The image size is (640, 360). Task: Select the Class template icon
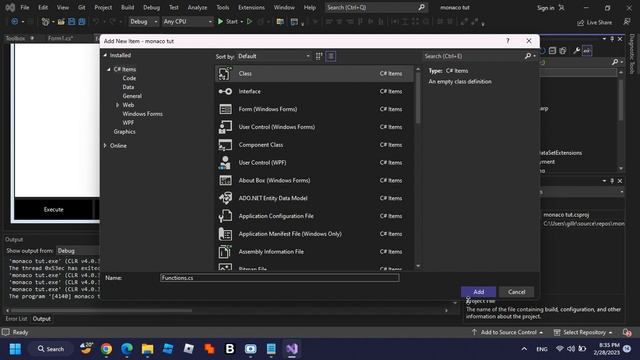[x=225, y=73]
